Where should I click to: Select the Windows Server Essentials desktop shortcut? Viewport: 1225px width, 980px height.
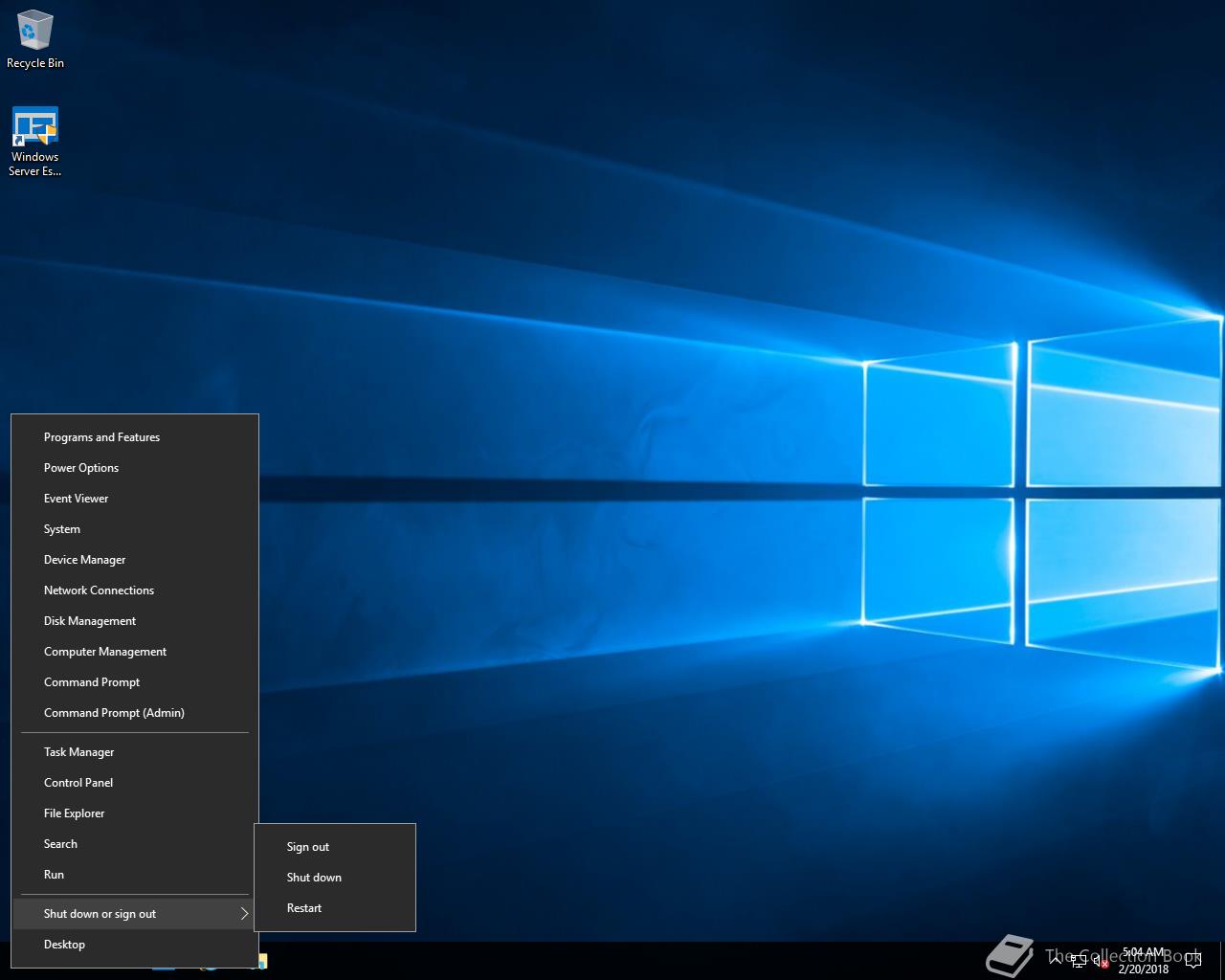click(x=35, y=142)
